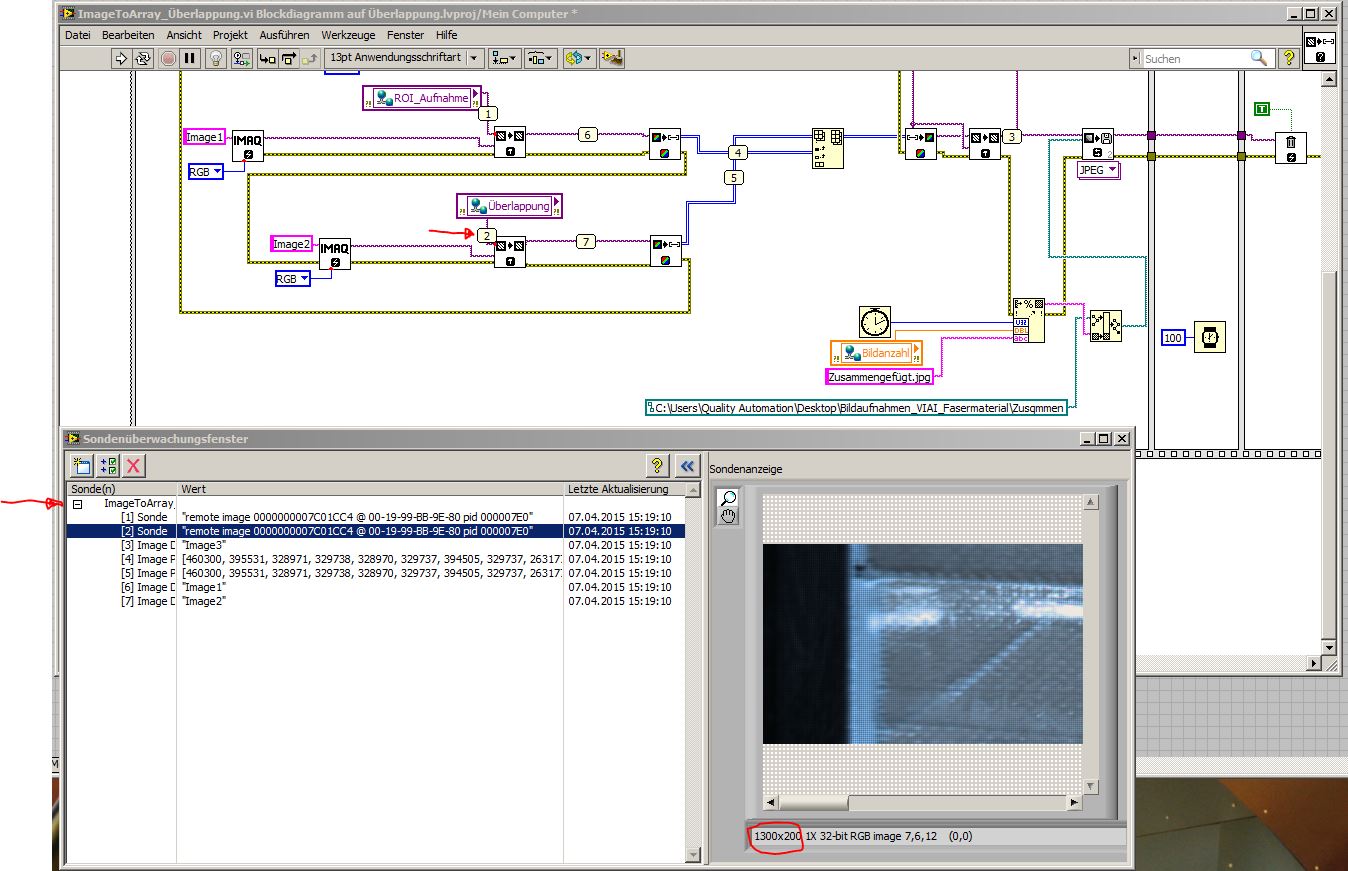Open the Werkzeuge menu
Viewport: 1348px width, 871px height.
[349, 34]
